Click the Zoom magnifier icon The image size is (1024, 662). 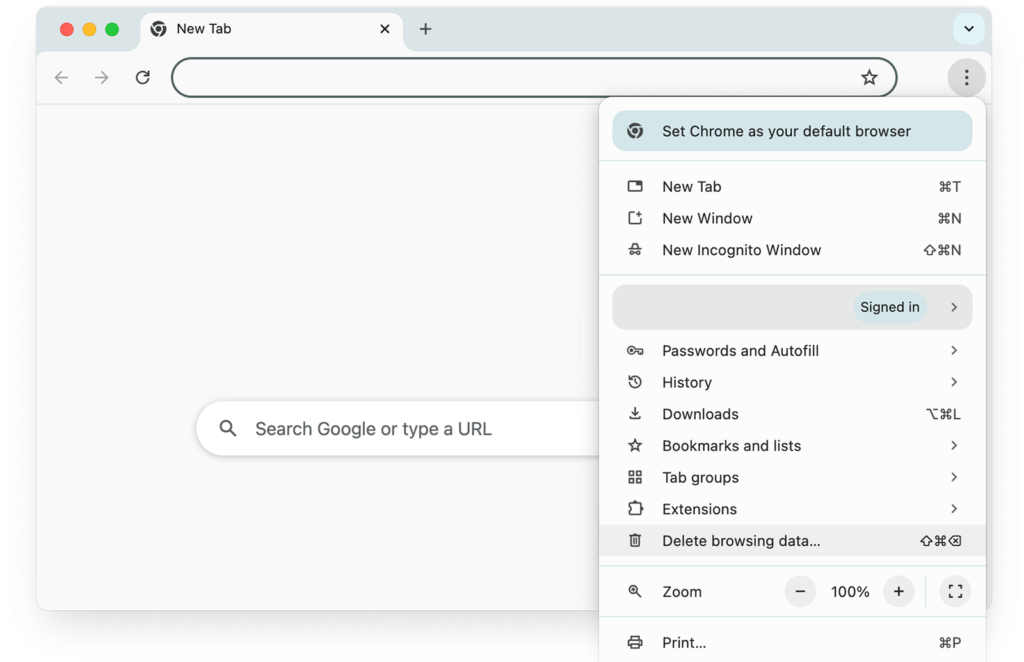point(635,591)
